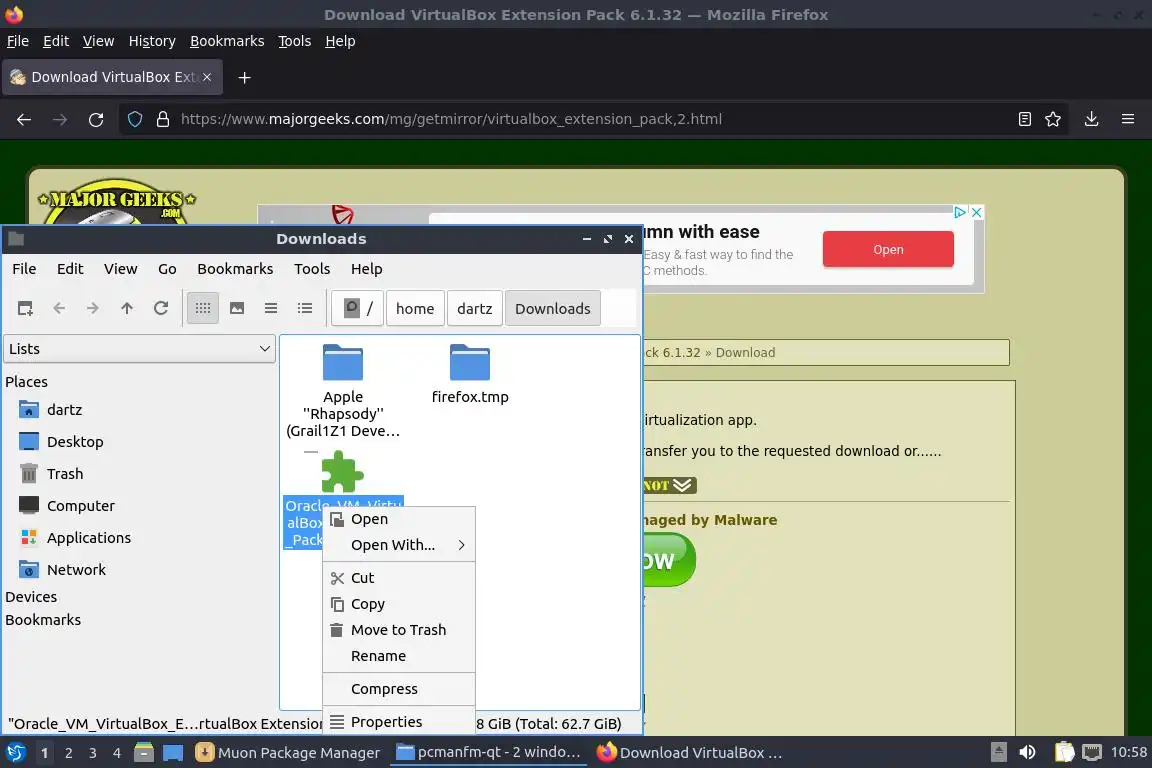This screenshot has width=1152, height=768.
Task: Choose Compress in context menu
Action: click(x=399, y=689)
